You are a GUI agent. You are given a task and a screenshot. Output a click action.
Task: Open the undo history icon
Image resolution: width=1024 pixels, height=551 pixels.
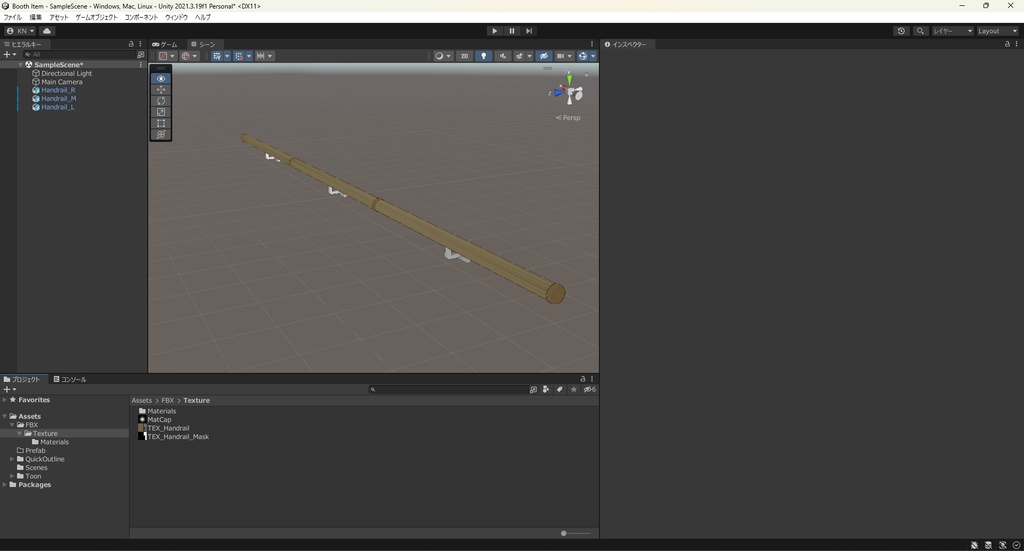point(901,31)
